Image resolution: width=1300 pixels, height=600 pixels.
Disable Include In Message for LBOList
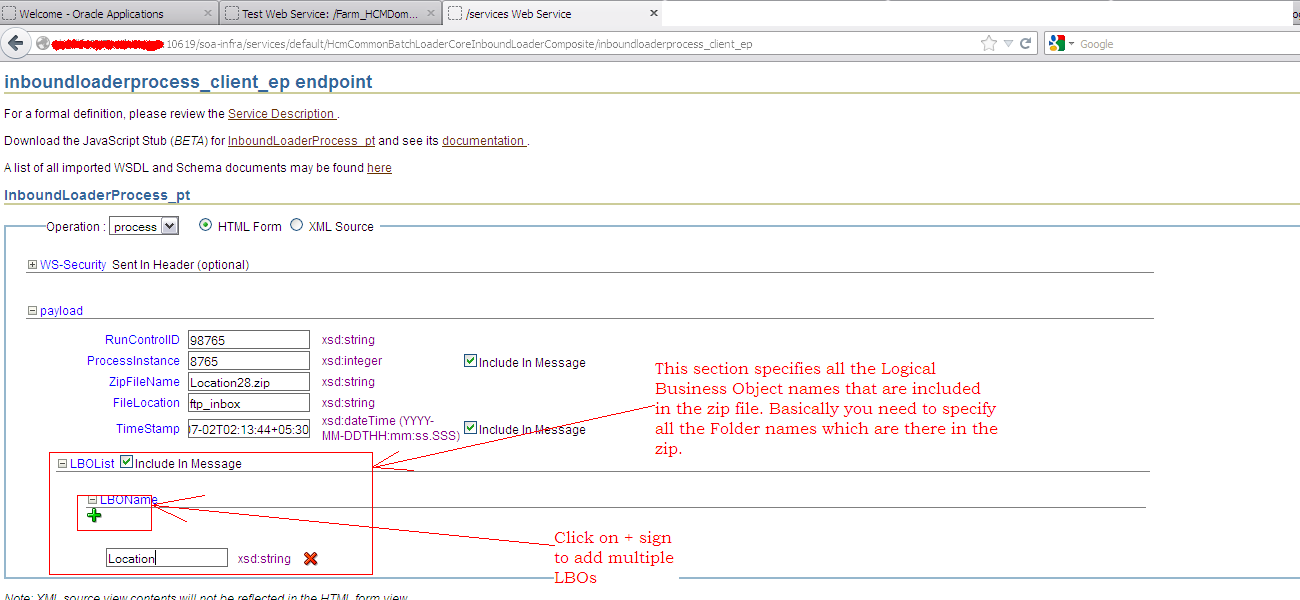click(126, 461)
